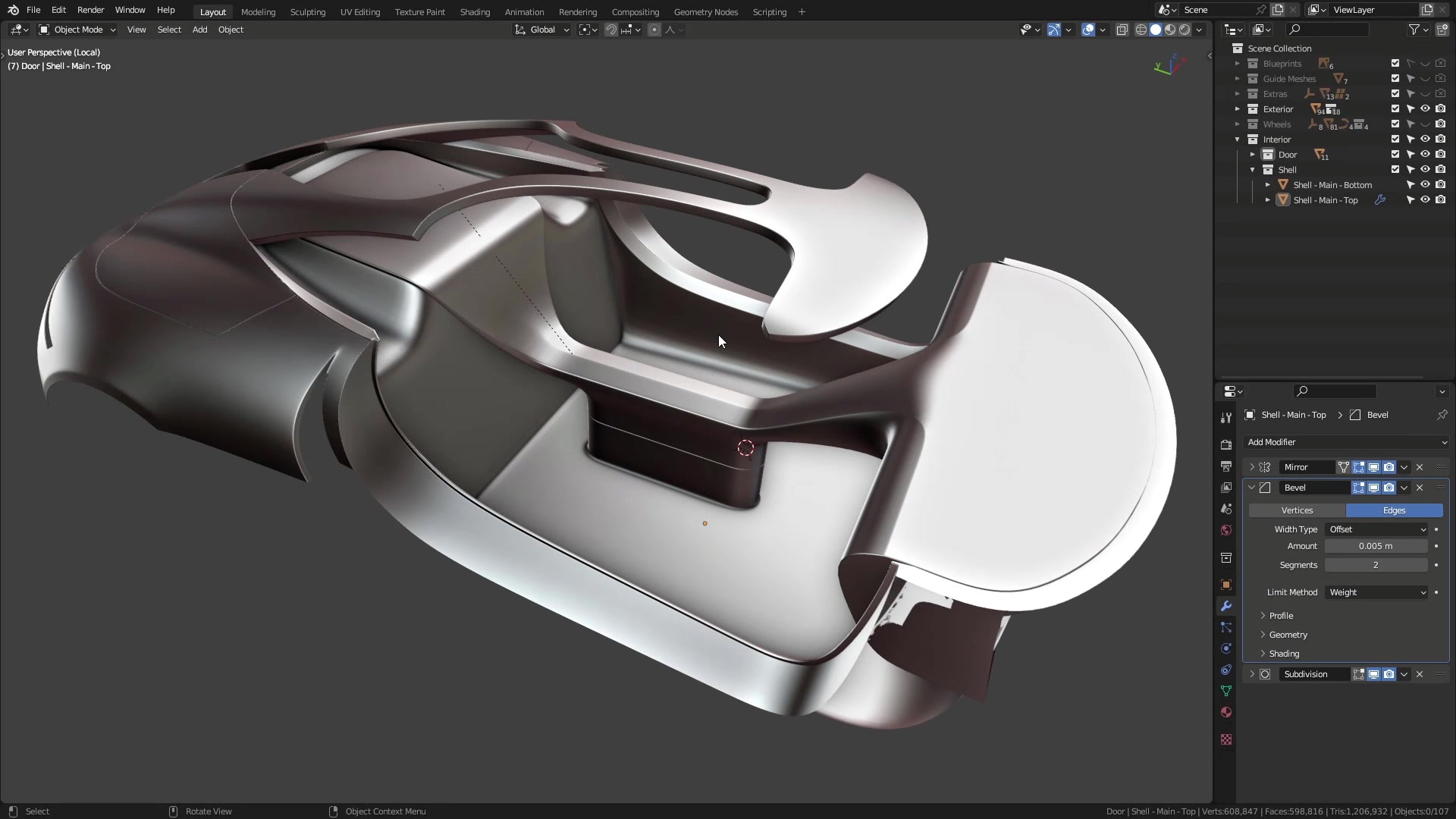Select Rendered viewport shading mode

coord(1185,30)
